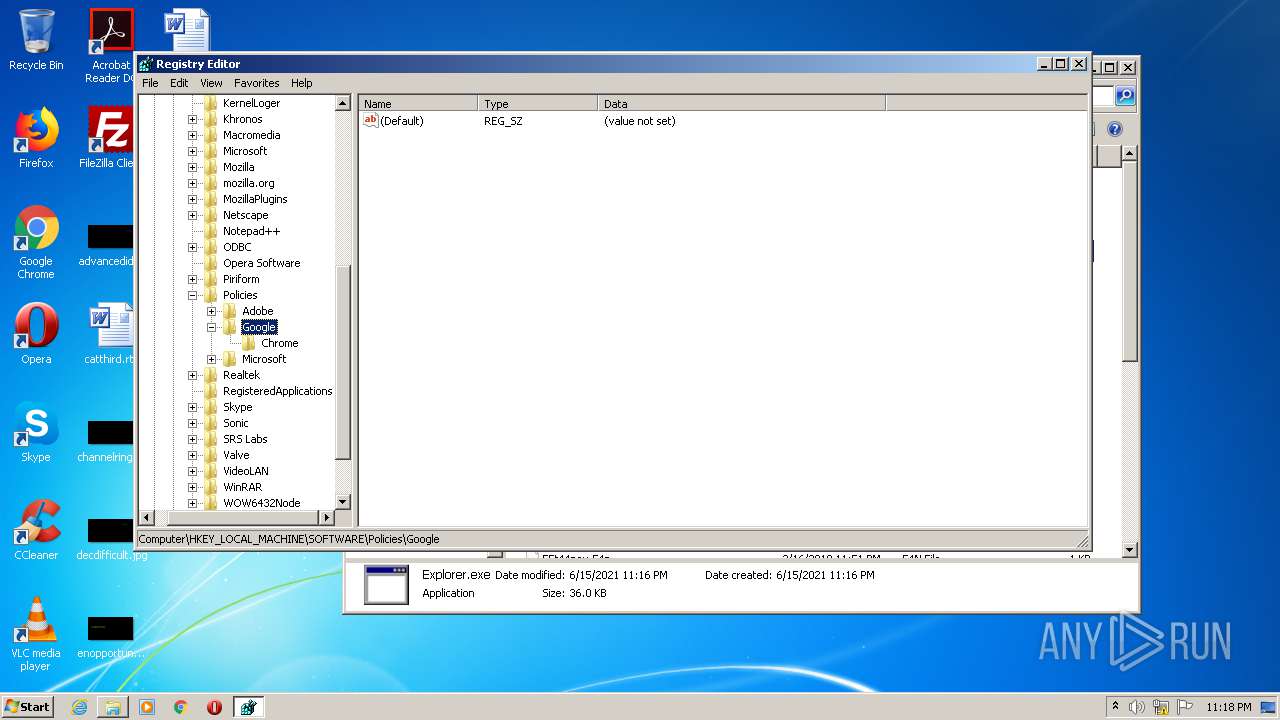This screenshot has width=1280, height=720.
Task: Select the Sonic registry key
Action: (x=235, y=423)
